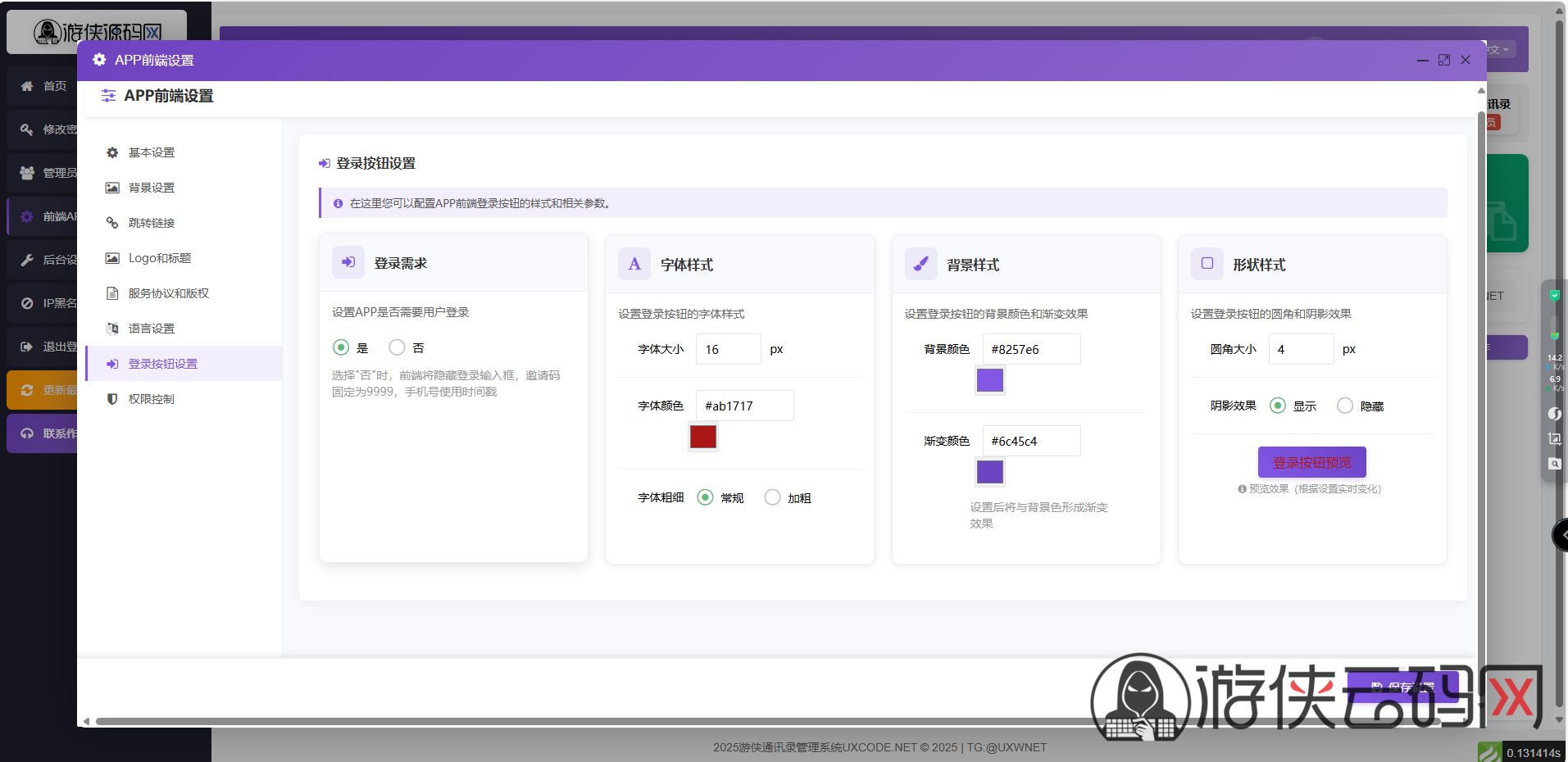Click the translate icon beside 语言设置
This screenshot has height=762, width=1568.
pos(112,329)
